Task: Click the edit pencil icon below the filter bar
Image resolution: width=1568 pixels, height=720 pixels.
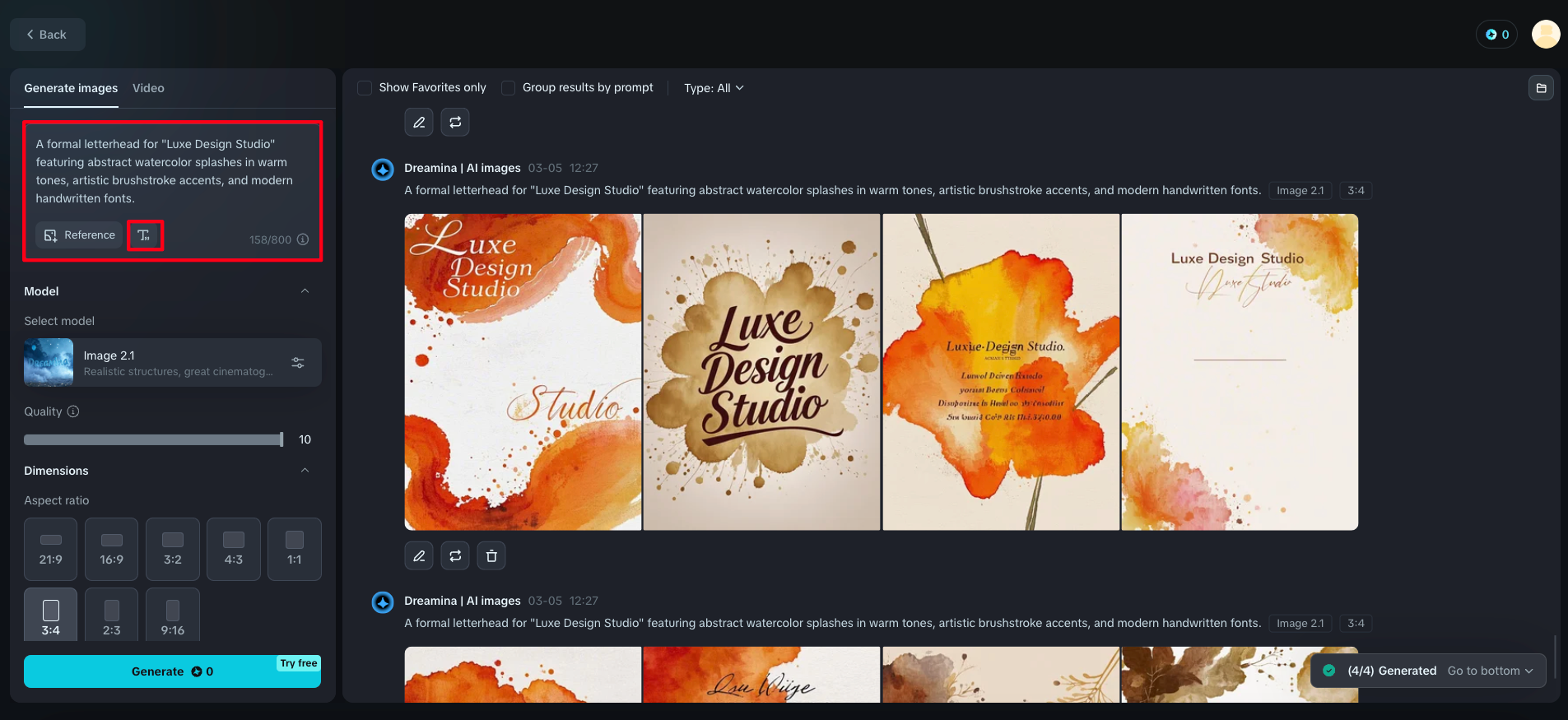Action: coord(419,123)
